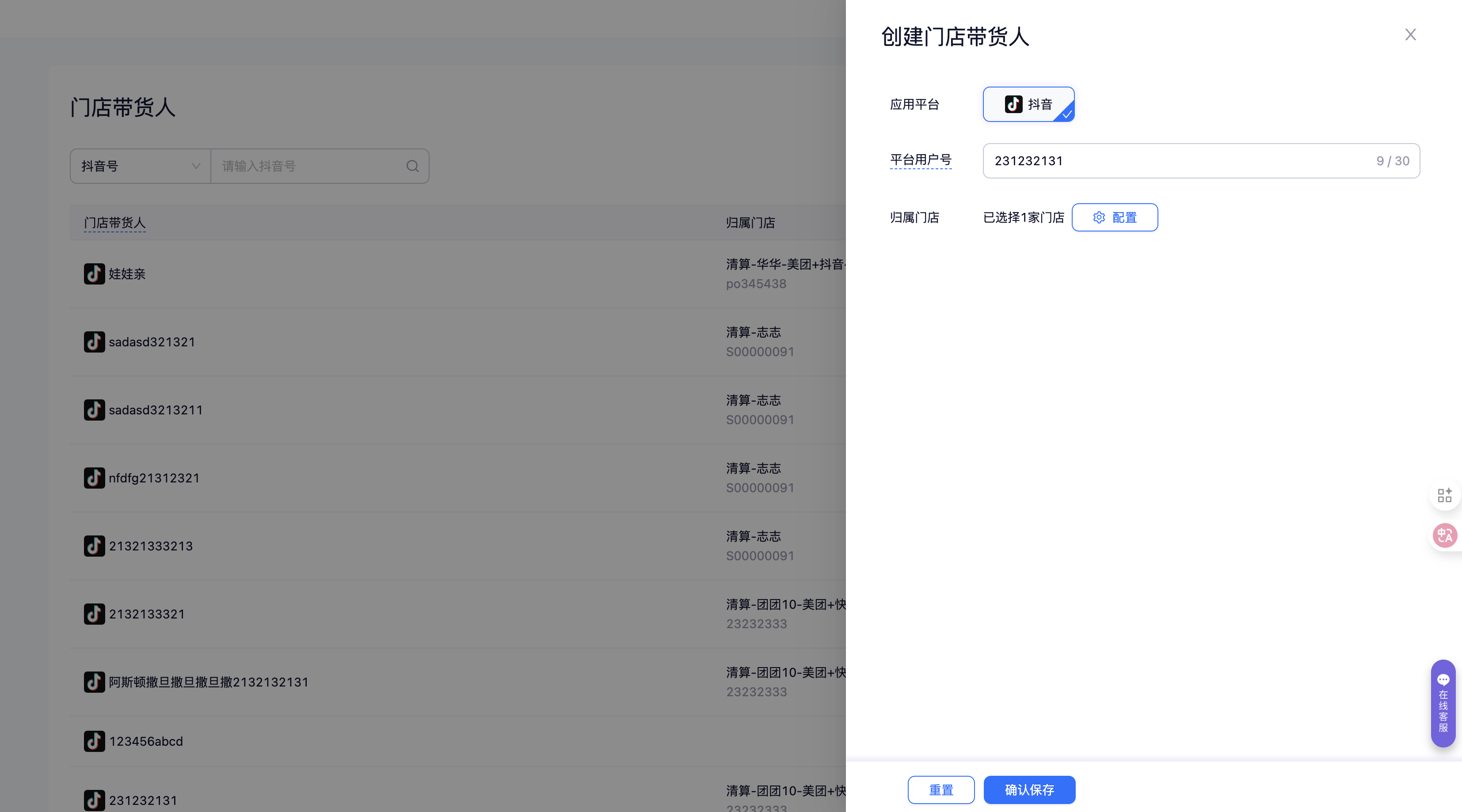Open the apps grid floating icon
The image size is (1462, 812).
pyautogui.click(x=1444, y=495)
